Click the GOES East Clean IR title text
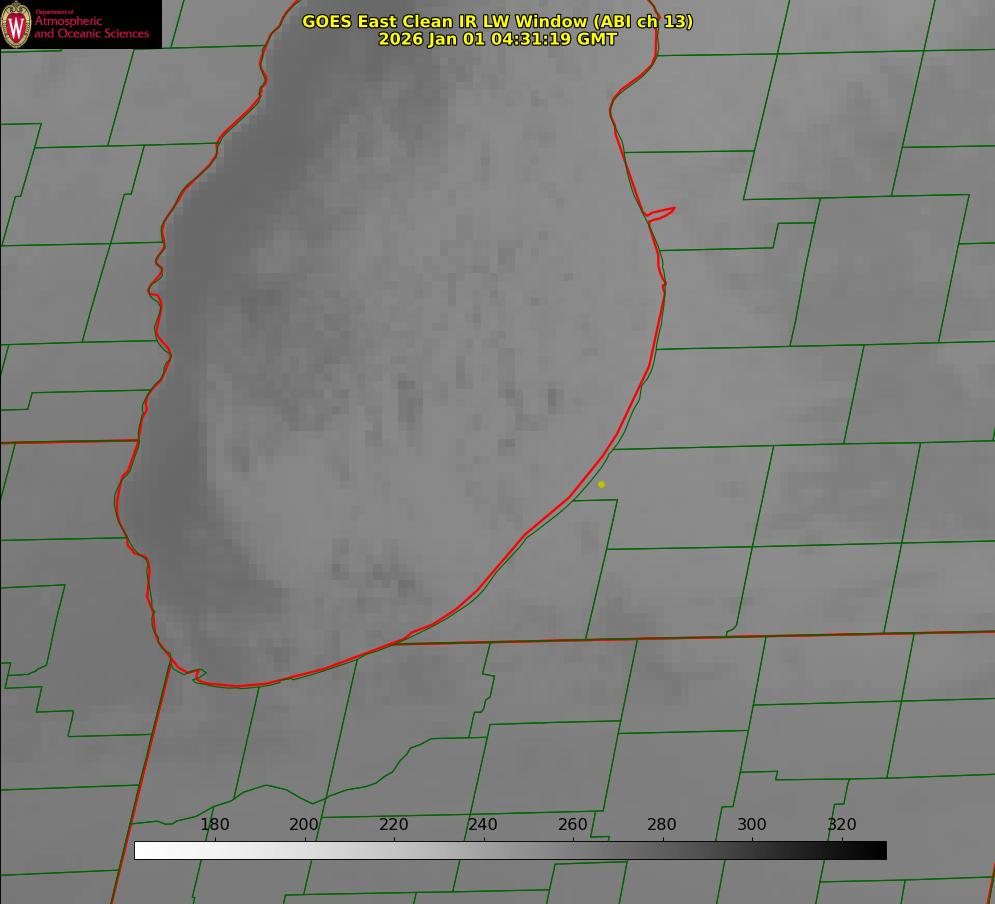995x904 pixels. pyautogui.click(x=498, y=21)
